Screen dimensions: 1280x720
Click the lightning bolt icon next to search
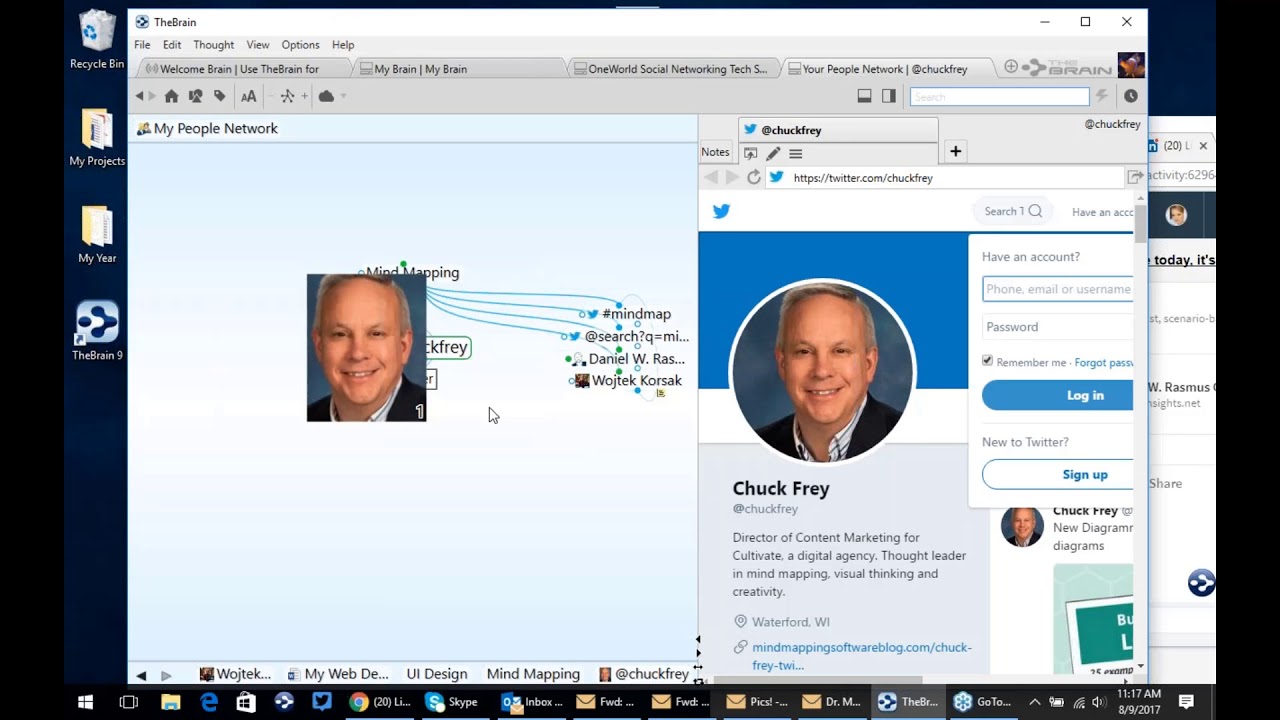click(1102, 96)
